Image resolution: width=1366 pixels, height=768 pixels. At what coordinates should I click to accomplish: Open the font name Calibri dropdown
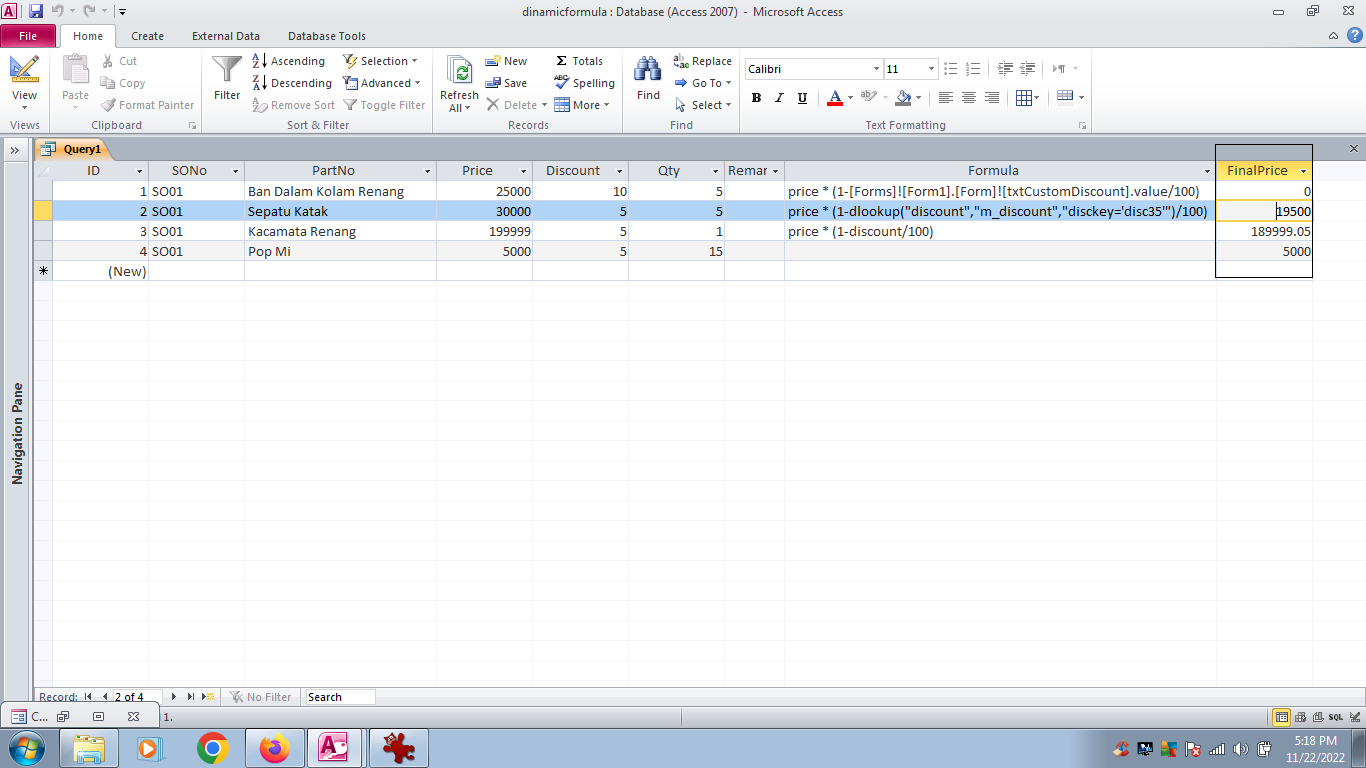click(876, 69)
